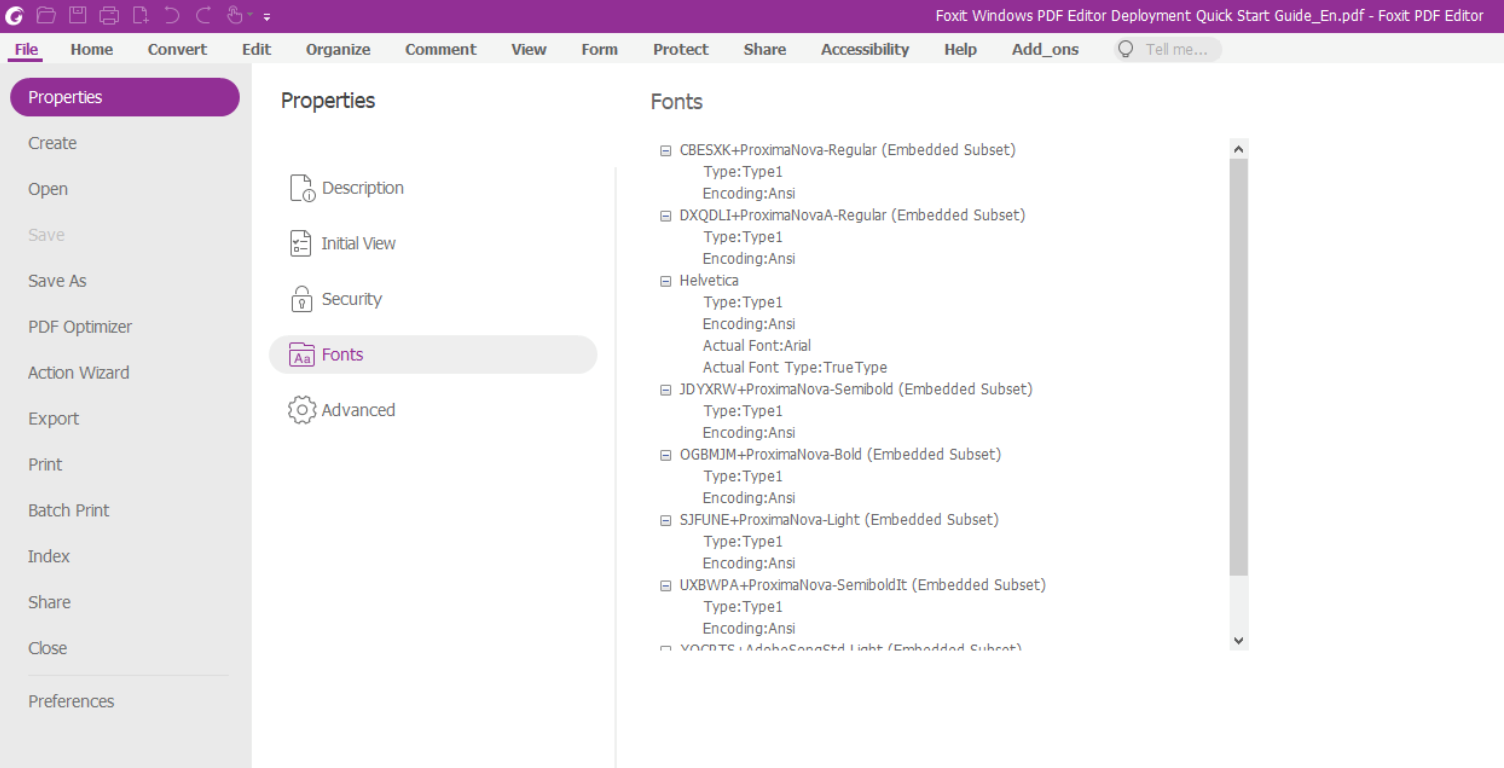Image resolution: width=1504 pixels, height=768 pixels.
Task: Switch to the Convert tab
Action: 177,49
